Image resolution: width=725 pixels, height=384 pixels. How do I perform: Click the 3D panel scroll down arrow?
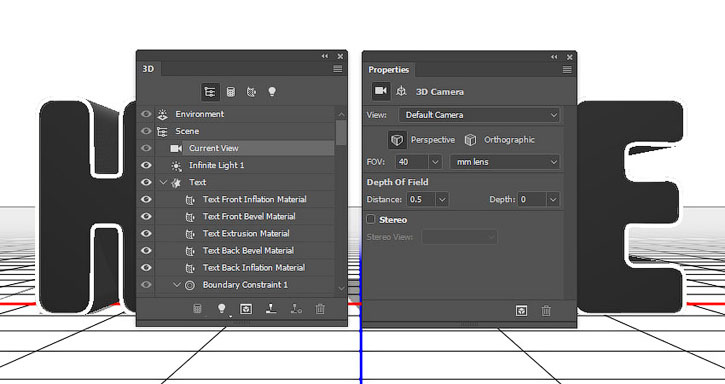(x=341, y=288)
